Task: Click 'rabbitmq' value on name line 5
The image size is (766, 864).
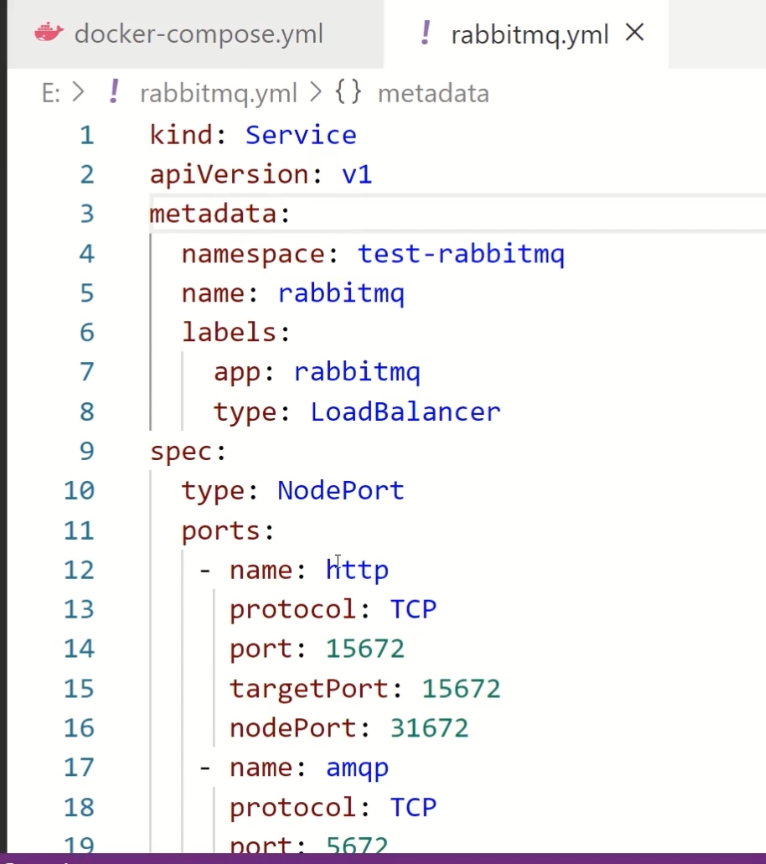Action: [x=341, y=294]
